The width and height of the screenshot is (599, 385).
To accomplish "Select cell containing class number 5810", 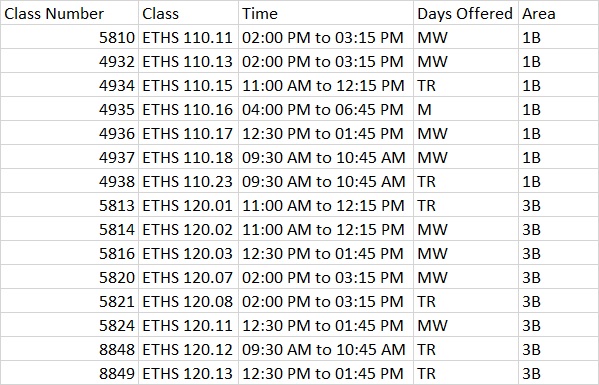I will tap(69, 37).
